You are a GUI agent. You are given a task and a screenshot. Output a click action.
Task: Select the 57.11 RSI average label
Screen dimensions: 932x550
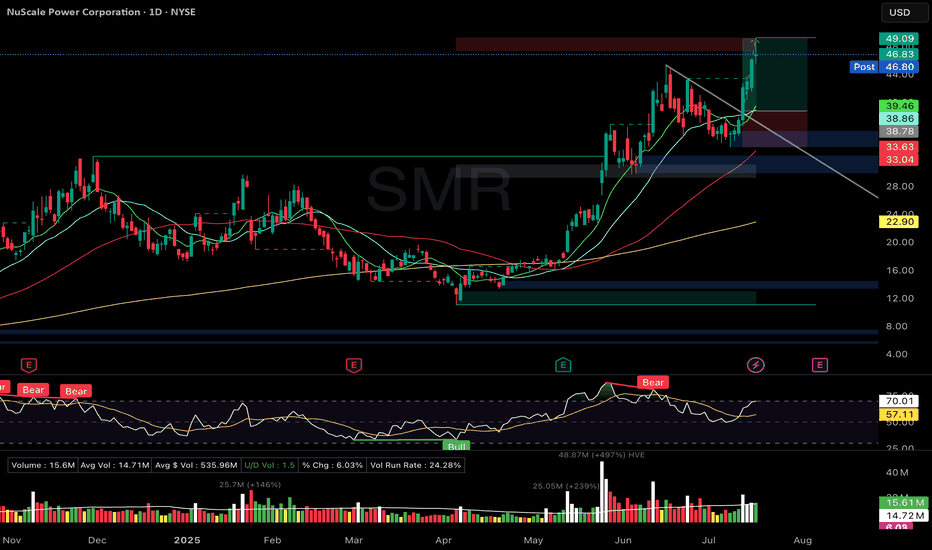(x=899, y=414)
